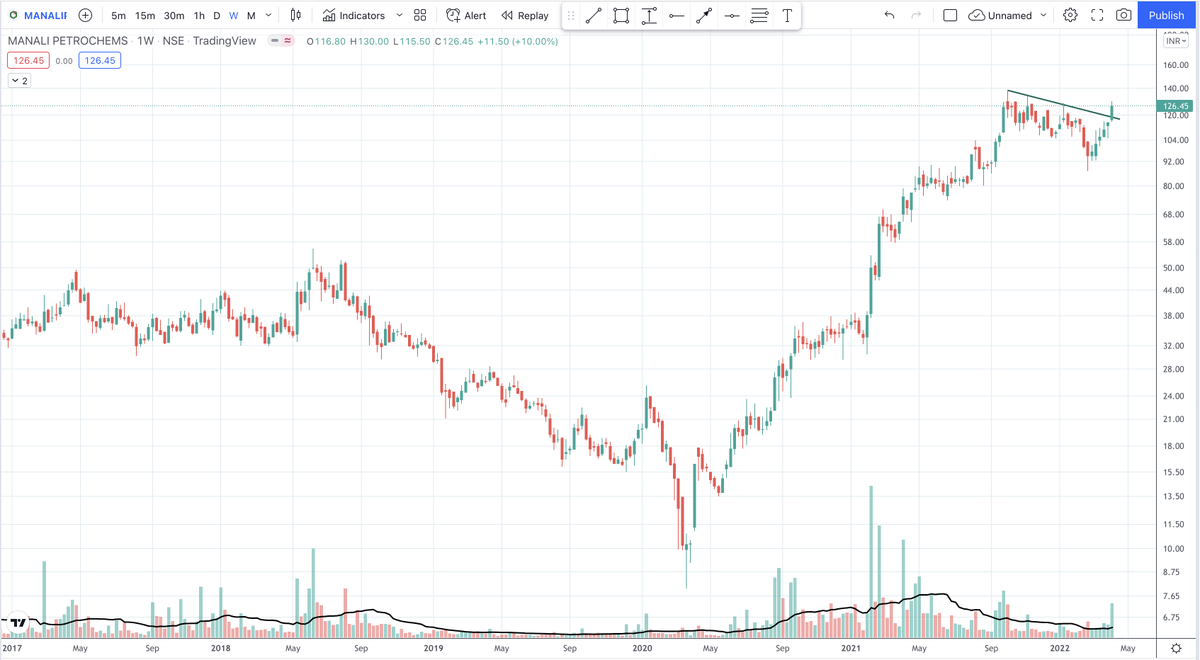Image resolution: width=1200 pixels, height=660 pixels.
Task: Click the Unnamed layout cloud save
Action: [x=1001, y=15]
